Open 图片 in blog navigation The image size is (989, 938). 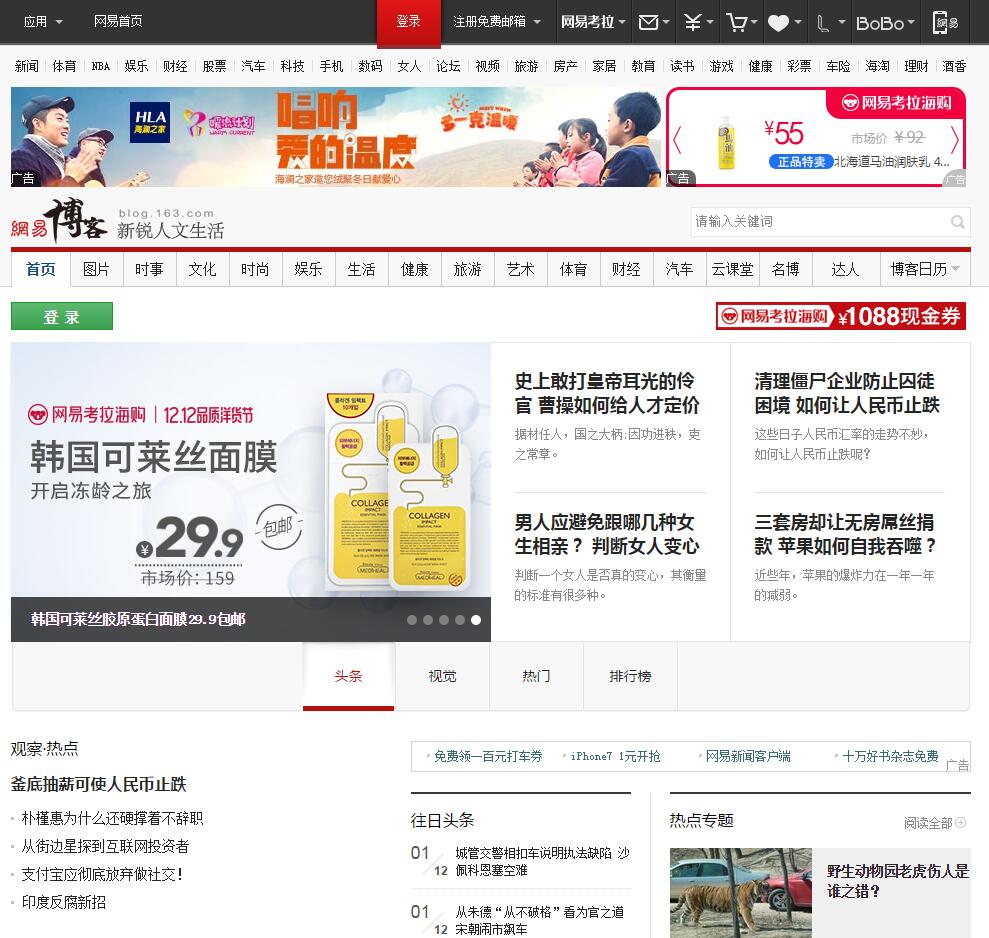97,269
